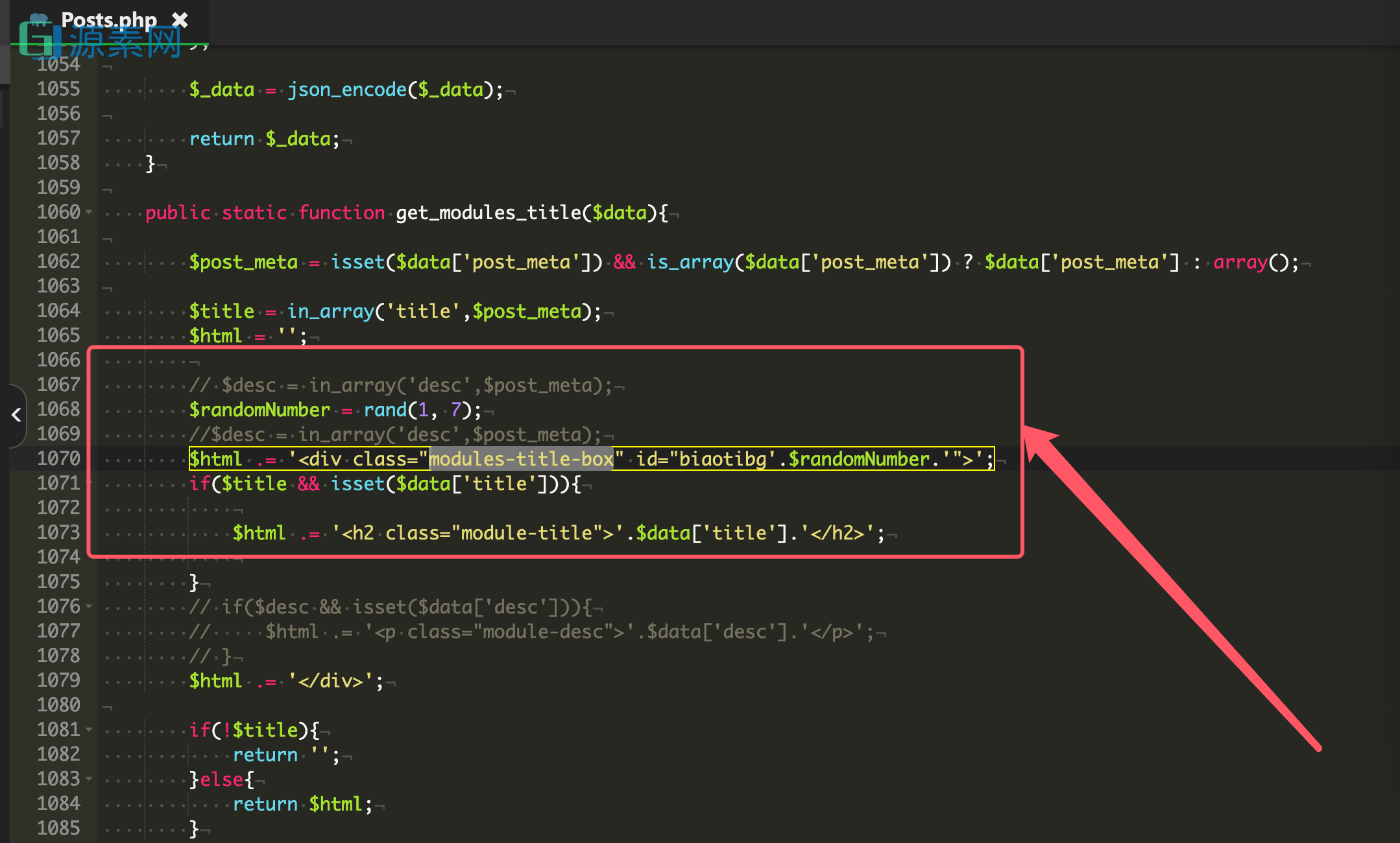The image size is (1400, 843).
Task: Collapse if(!$title) block at line 1081
Action: [90, 730]
